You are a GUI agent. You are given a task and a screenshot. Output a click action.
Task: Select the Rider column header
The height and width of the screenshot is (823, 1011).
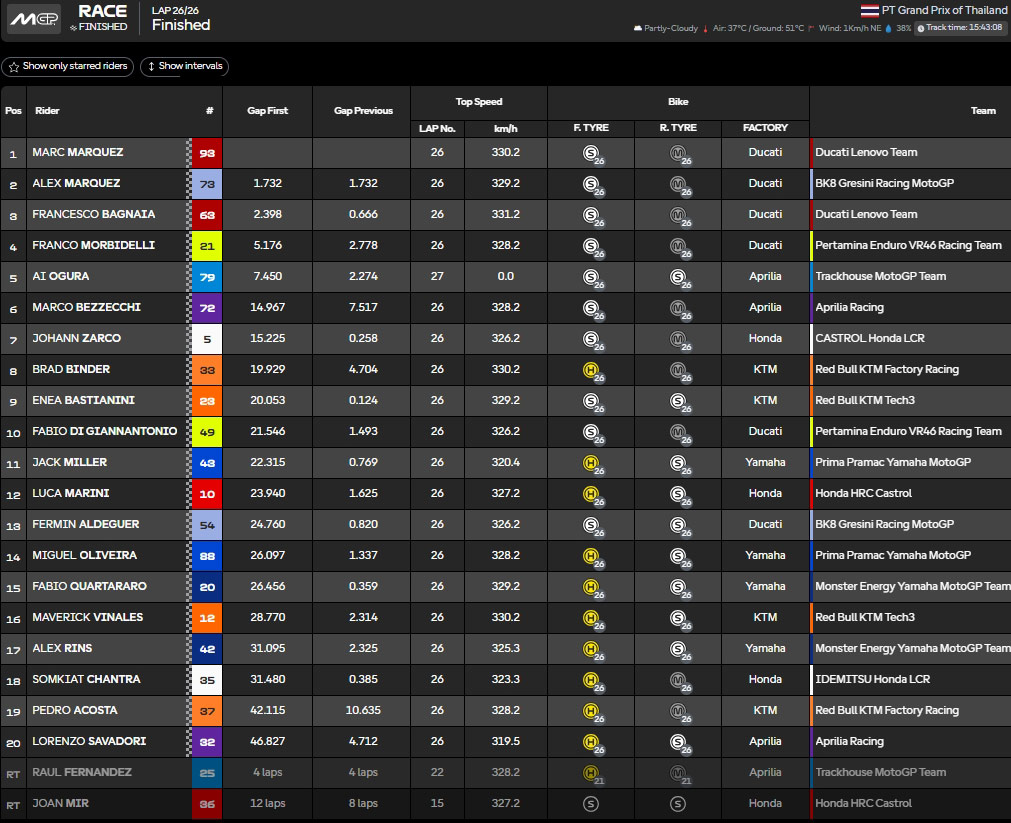pyautogui.click(x=48, y=111)
